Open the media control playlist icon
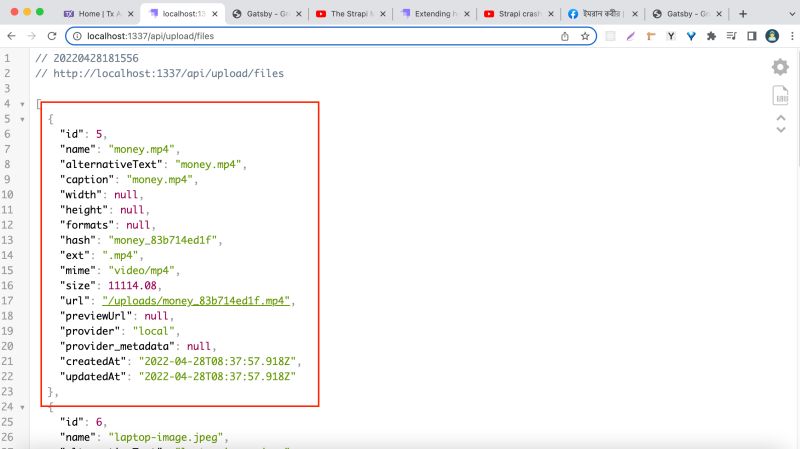 tap(731, 36)
